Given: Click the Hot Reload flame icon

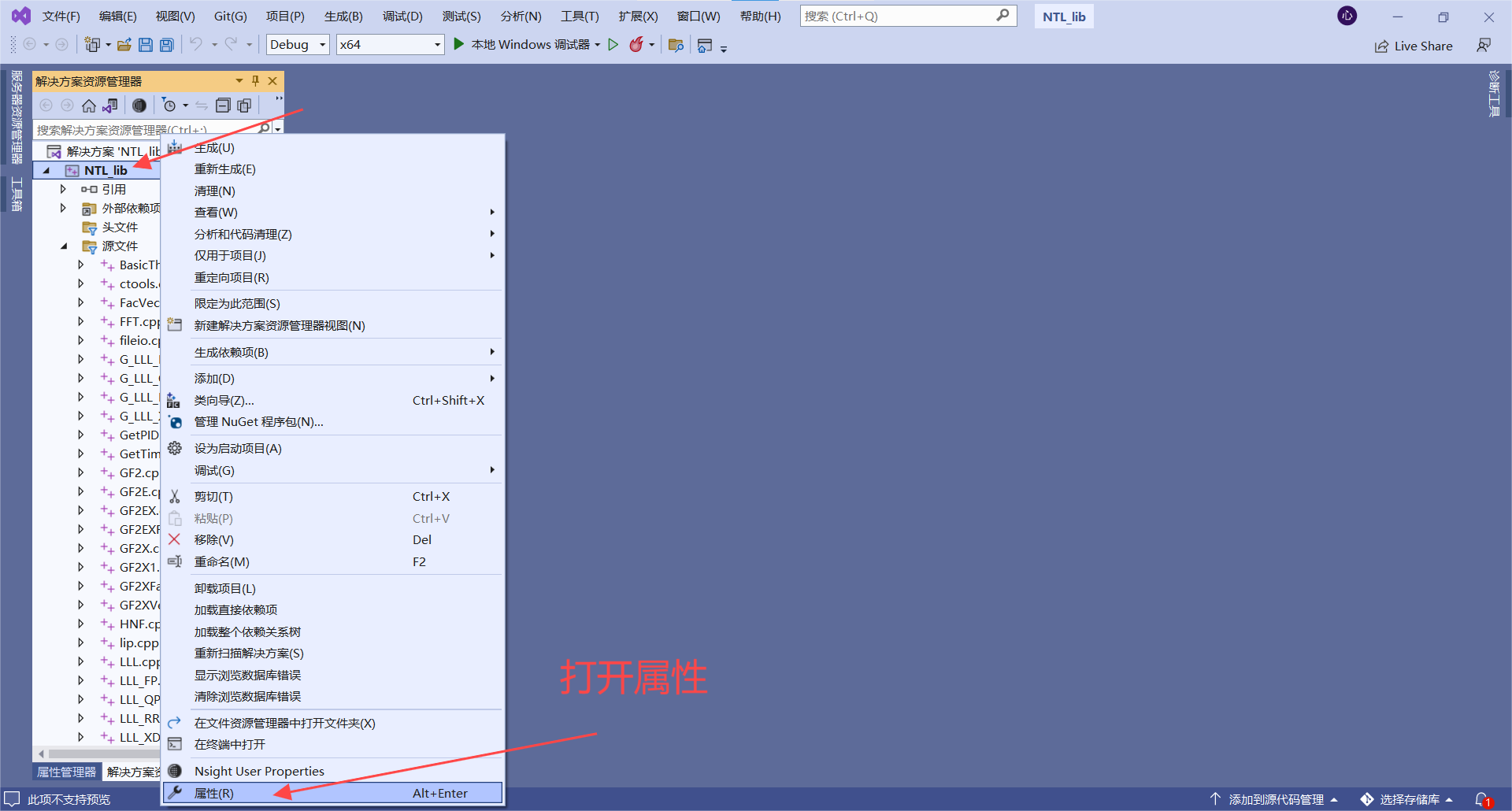Looking at the screenshot, I should 636,45.
